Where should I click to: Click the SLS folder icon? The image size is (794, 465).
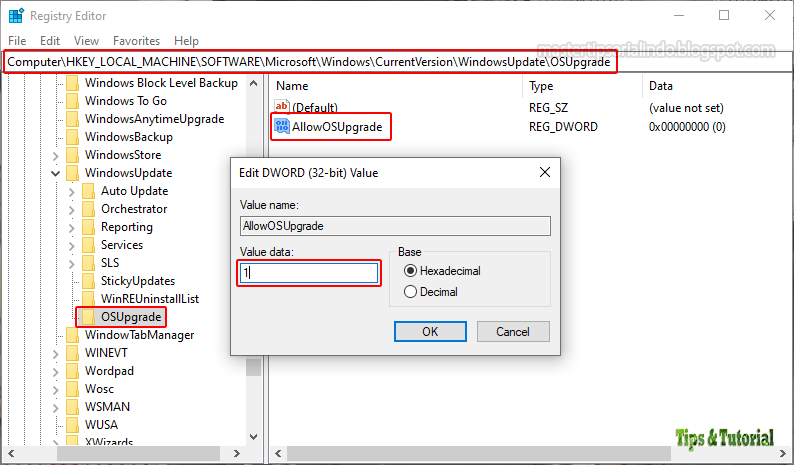click(89, 263)
